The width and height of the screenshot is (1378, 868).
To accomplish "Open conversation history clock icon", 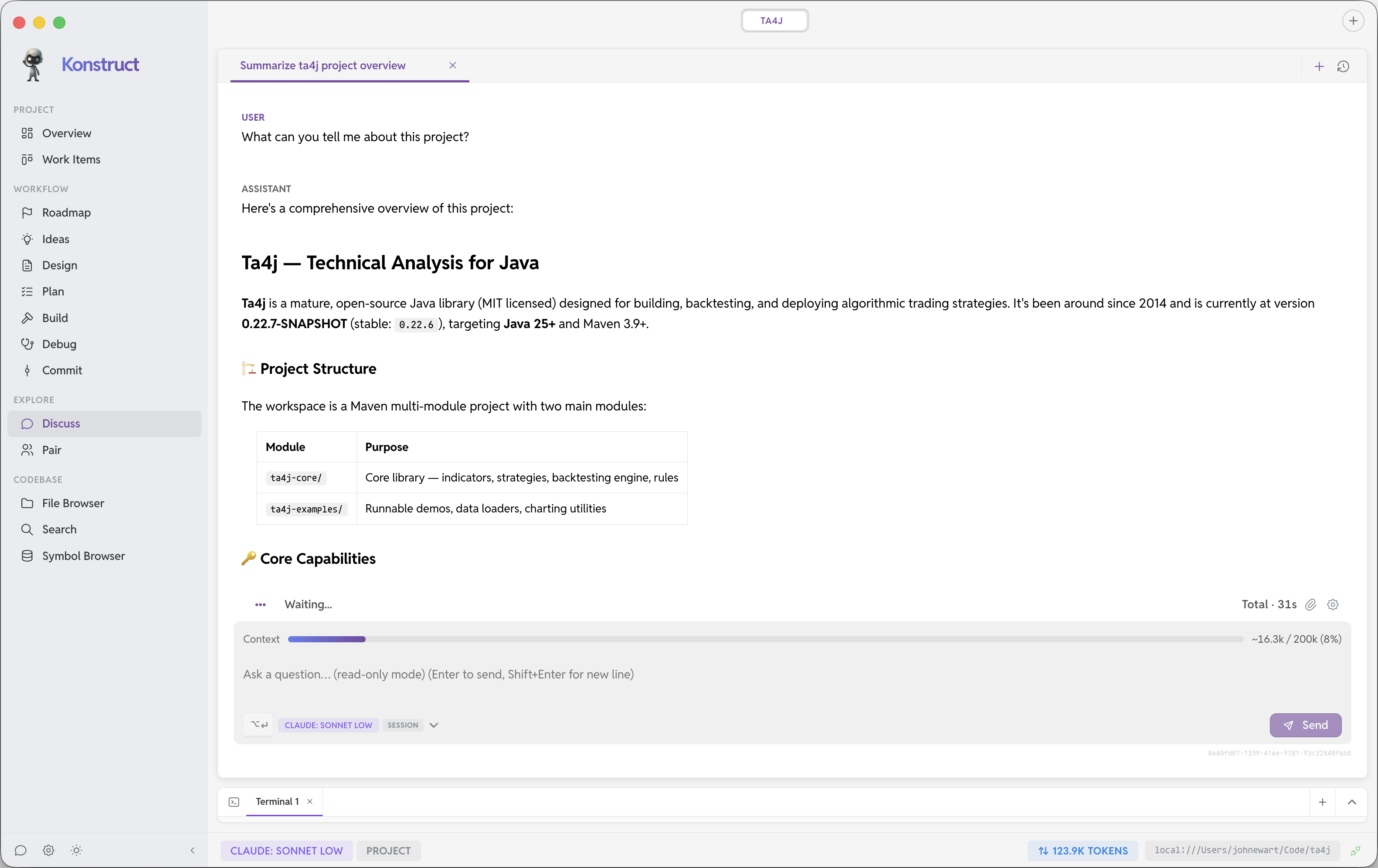I will coord(1343,66).
